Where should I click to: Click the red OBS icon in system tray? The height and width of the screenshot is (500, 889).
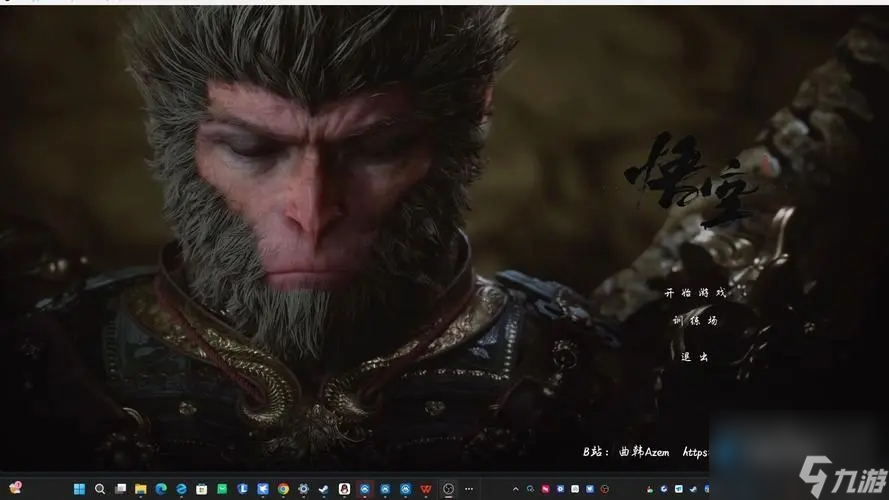604,489
